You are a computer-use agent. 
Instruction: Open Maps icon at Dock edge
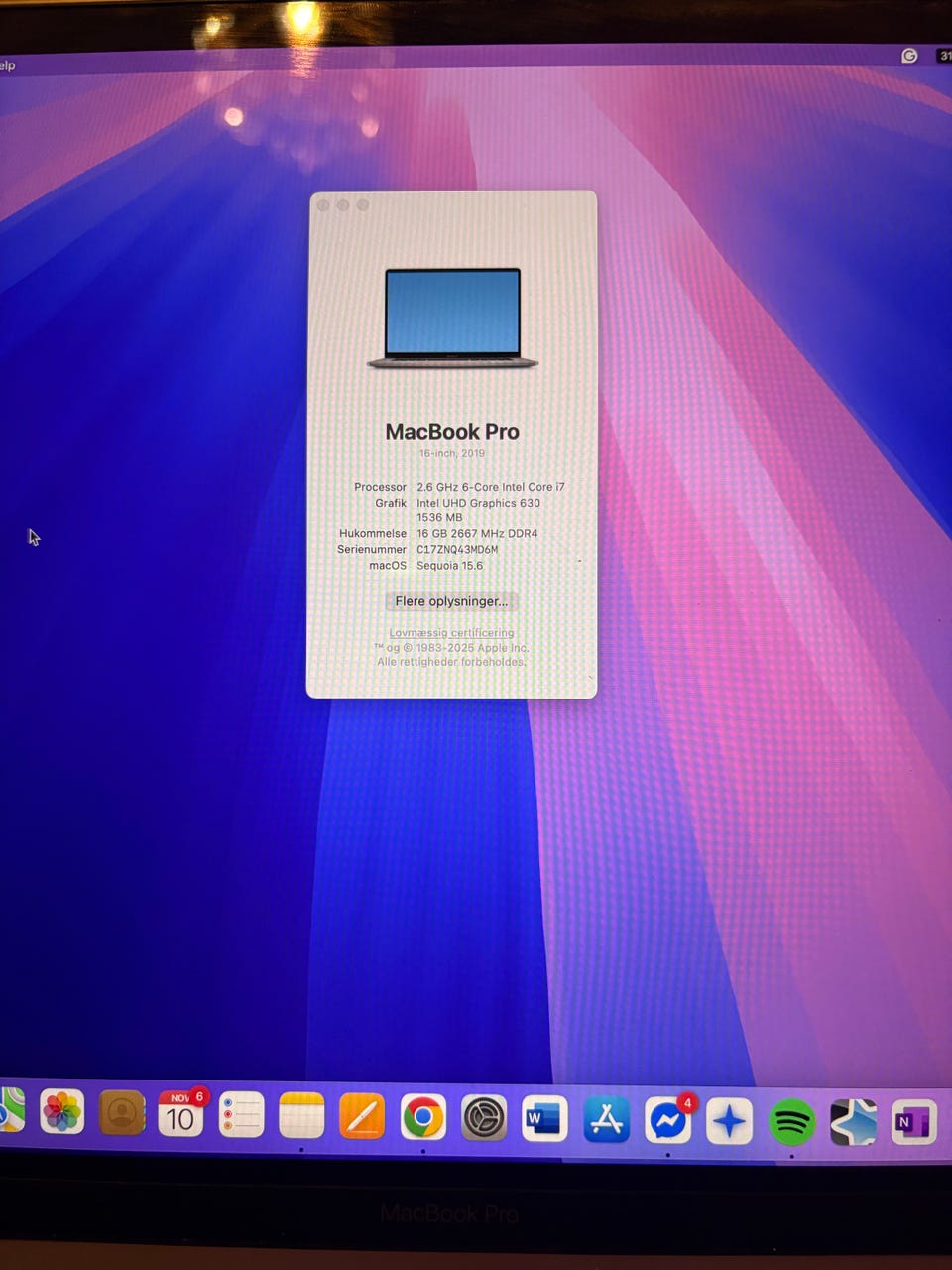[x=11, y=1110]
